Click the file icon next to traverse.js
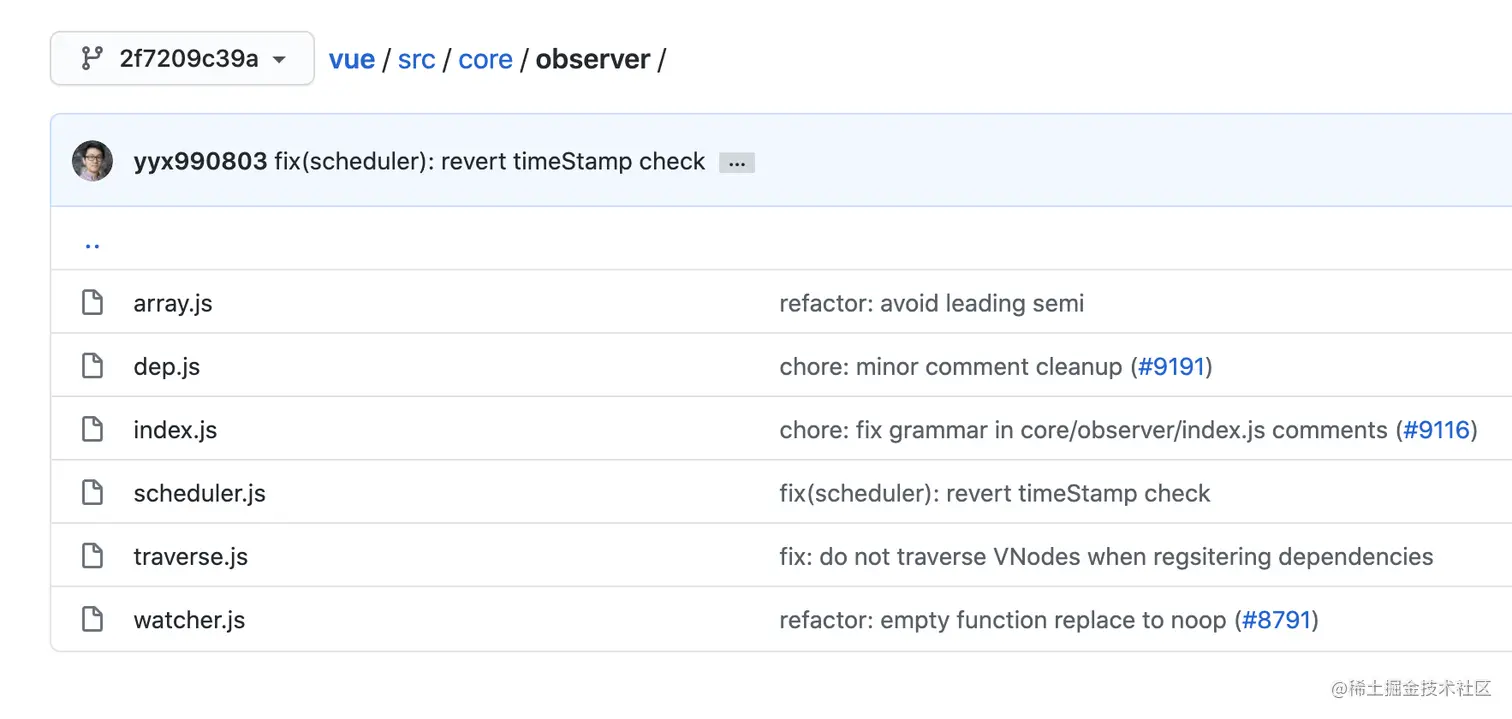 (x=92, y=556)
